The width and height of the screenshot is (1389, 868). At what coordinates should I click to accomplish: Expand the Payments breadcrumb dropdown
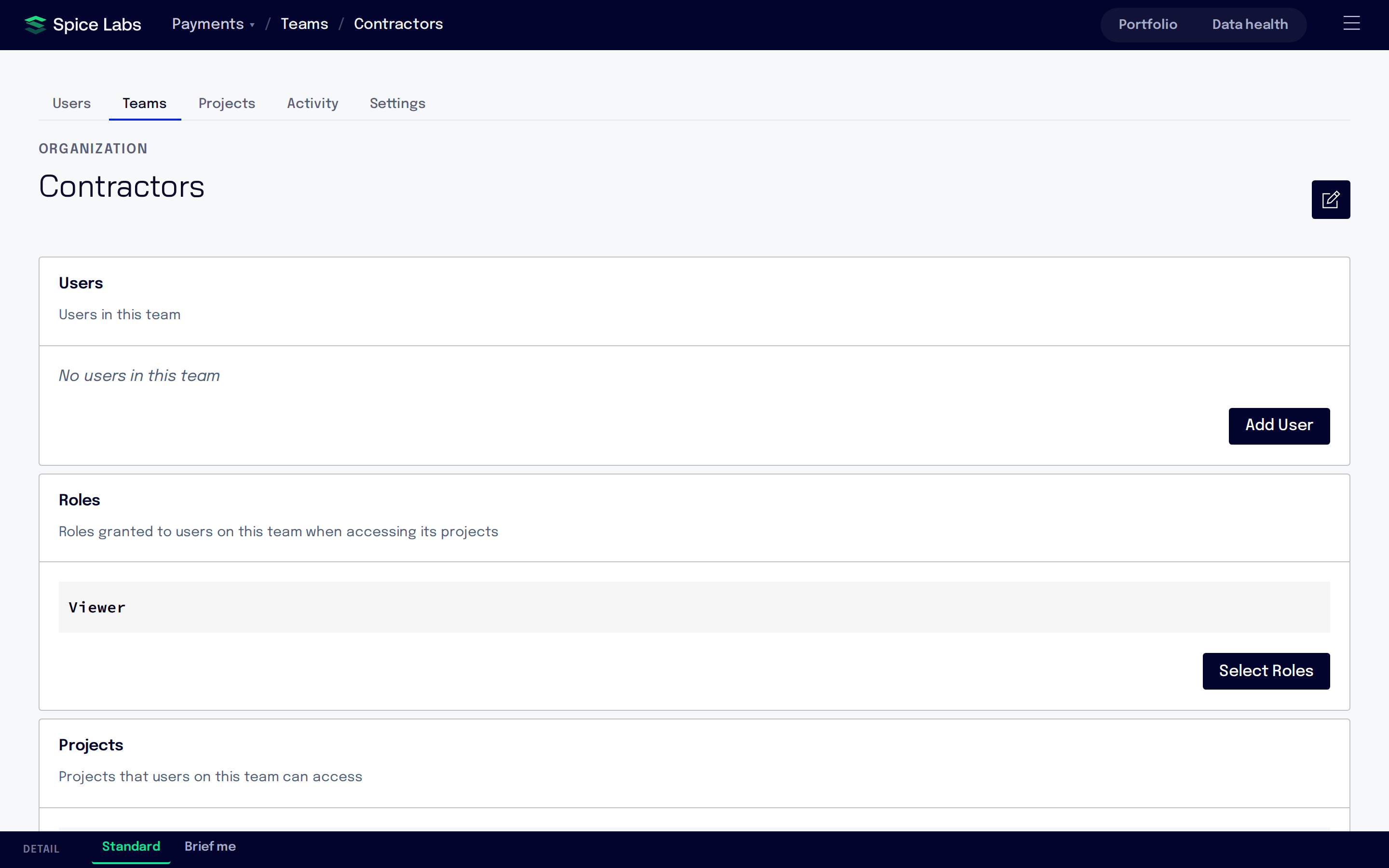tap(213, 24)
